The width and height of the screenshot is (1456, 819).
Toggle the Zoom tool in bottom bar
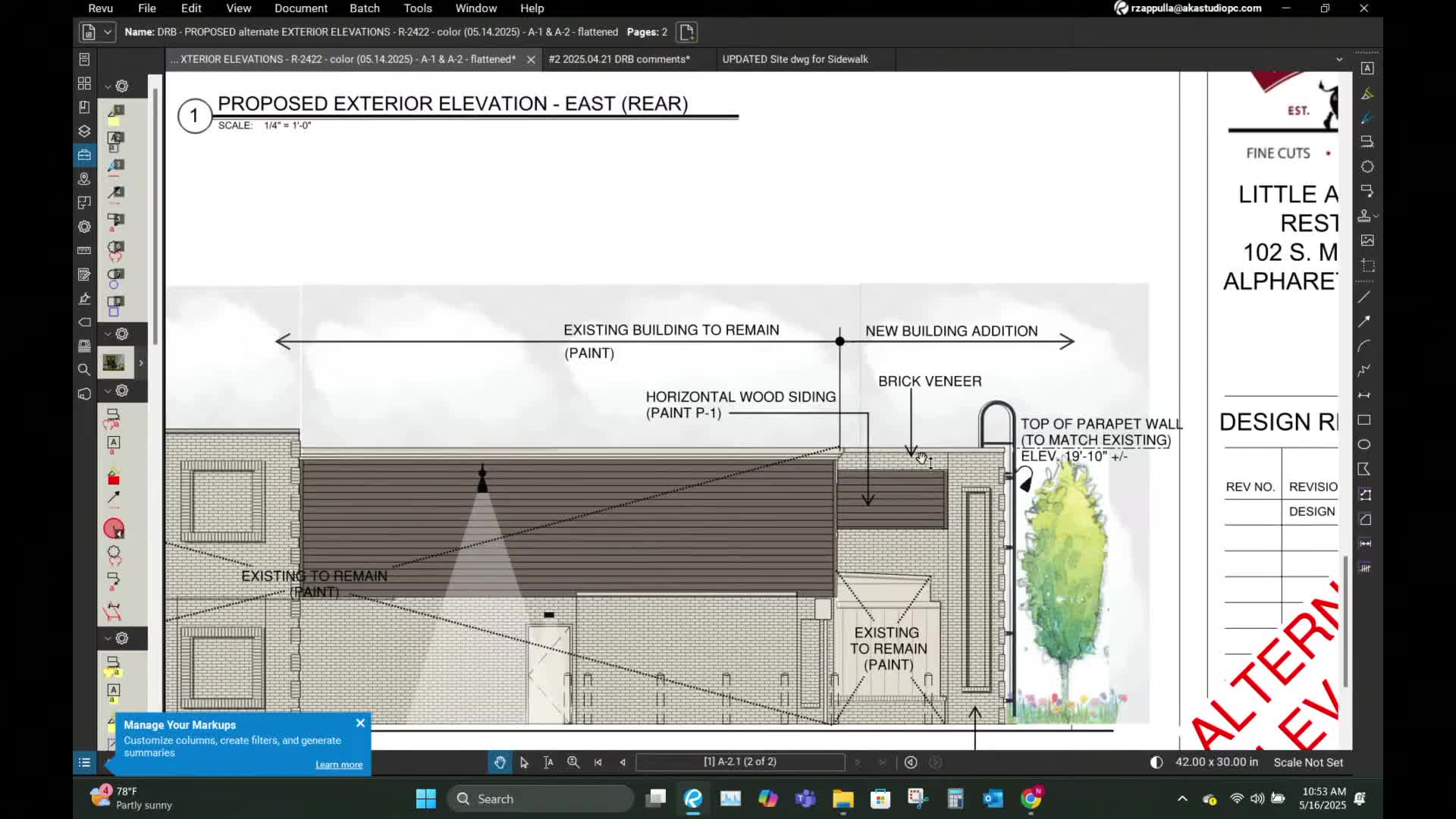click(x=573, y=763)
